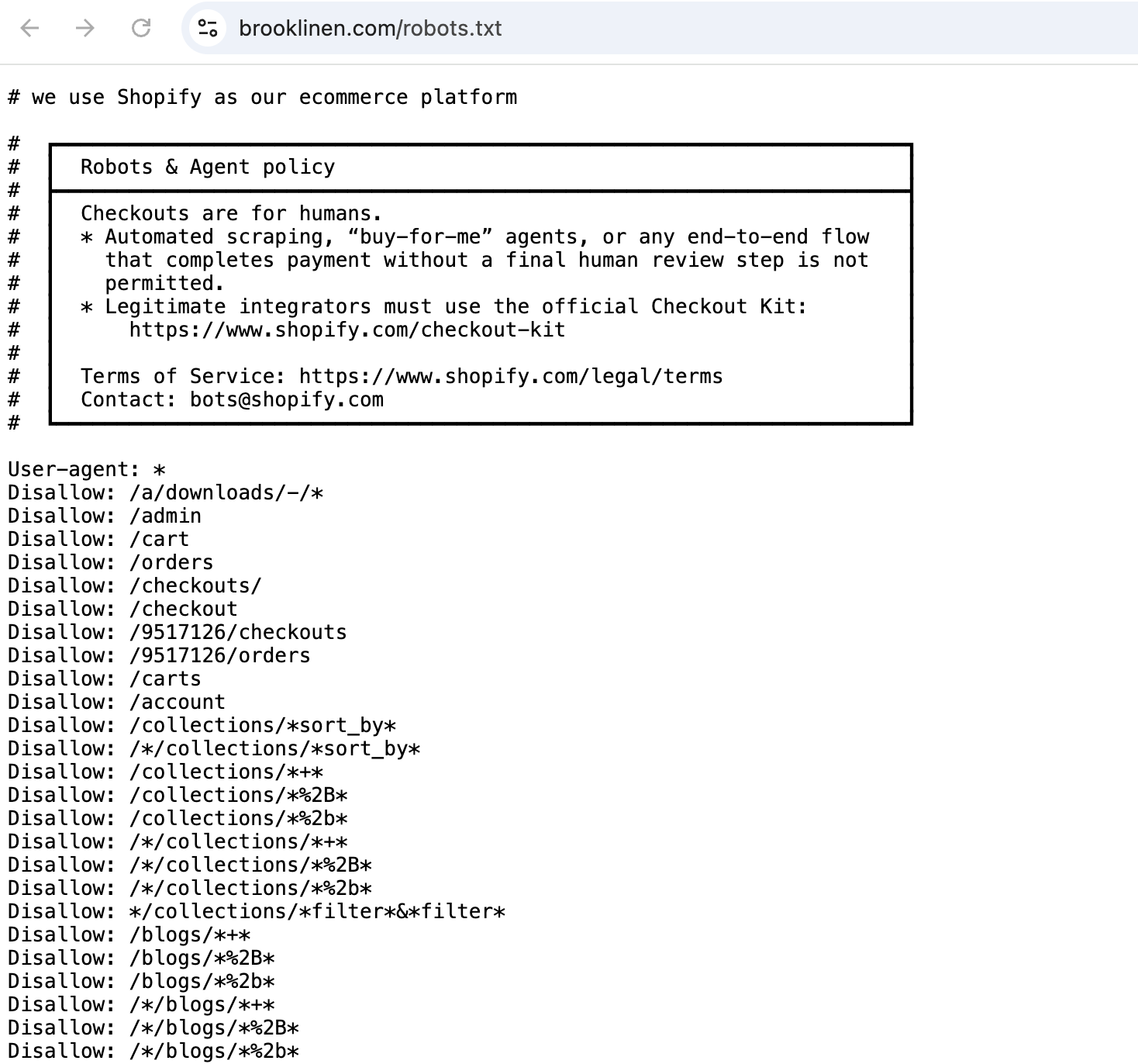Click the 'Disallow: /carts' line

[105, 679]
